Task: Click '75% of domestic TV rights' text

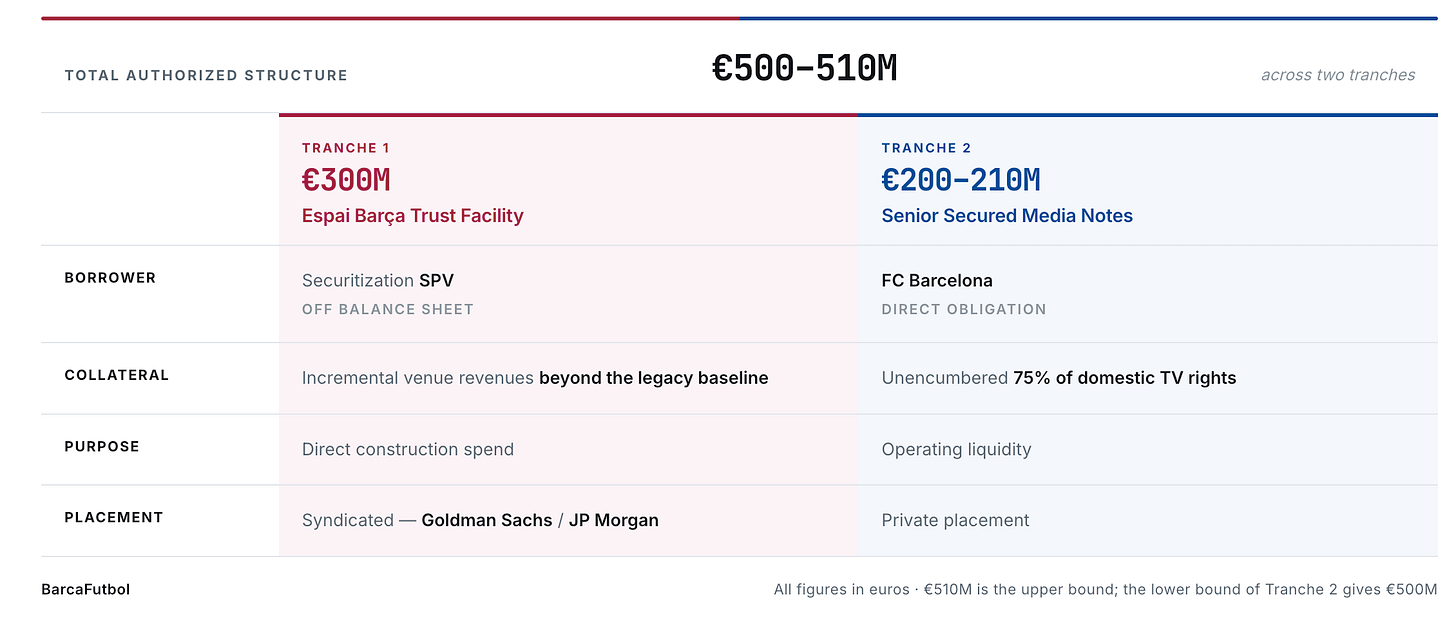Action: 1125,378
